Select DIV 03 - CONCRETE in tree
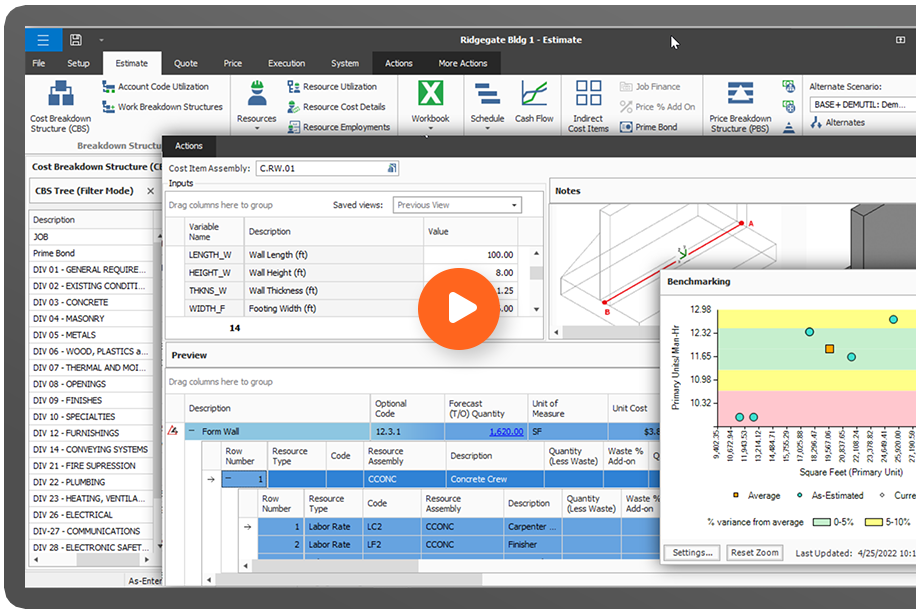This screenshot has width=916, height=615. point(70,302)
